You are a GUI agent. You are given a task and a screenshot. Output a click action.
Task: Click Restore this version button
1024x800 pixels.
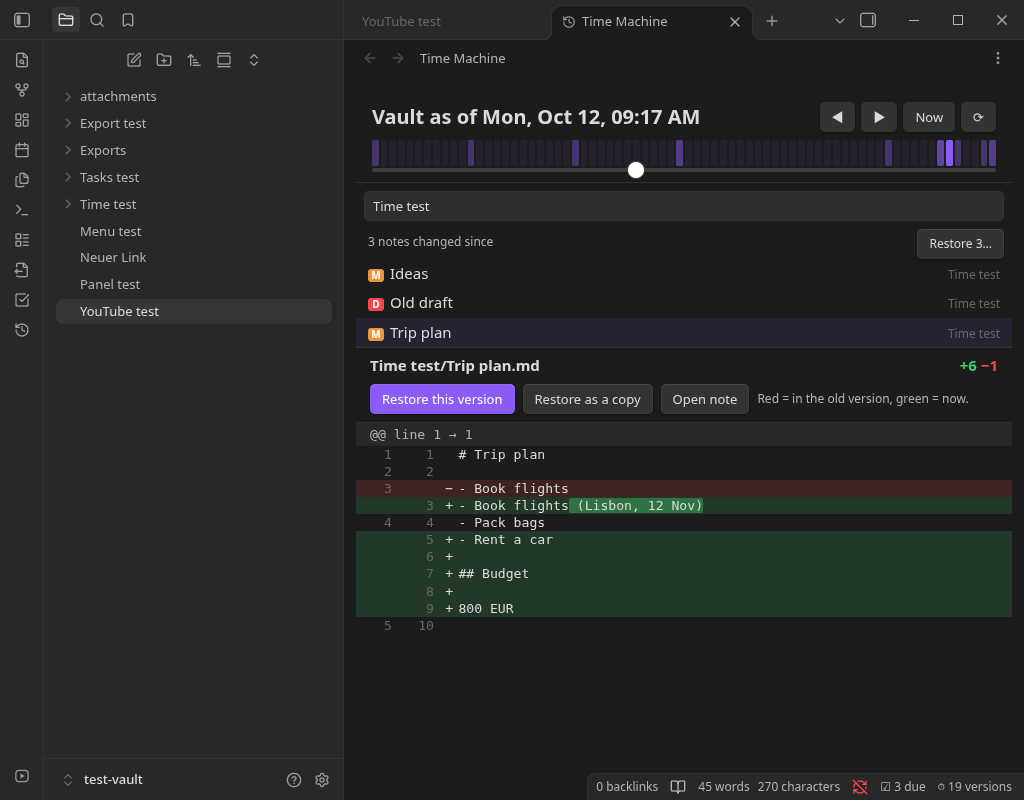pos(442,399)
